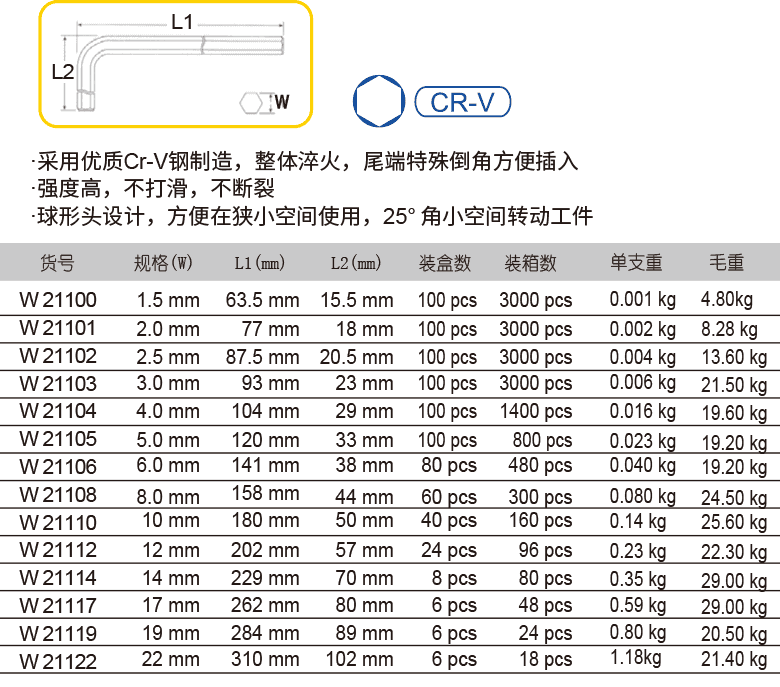Select item number W21102
Screen dimensions: 780x687
click(58, 356)
